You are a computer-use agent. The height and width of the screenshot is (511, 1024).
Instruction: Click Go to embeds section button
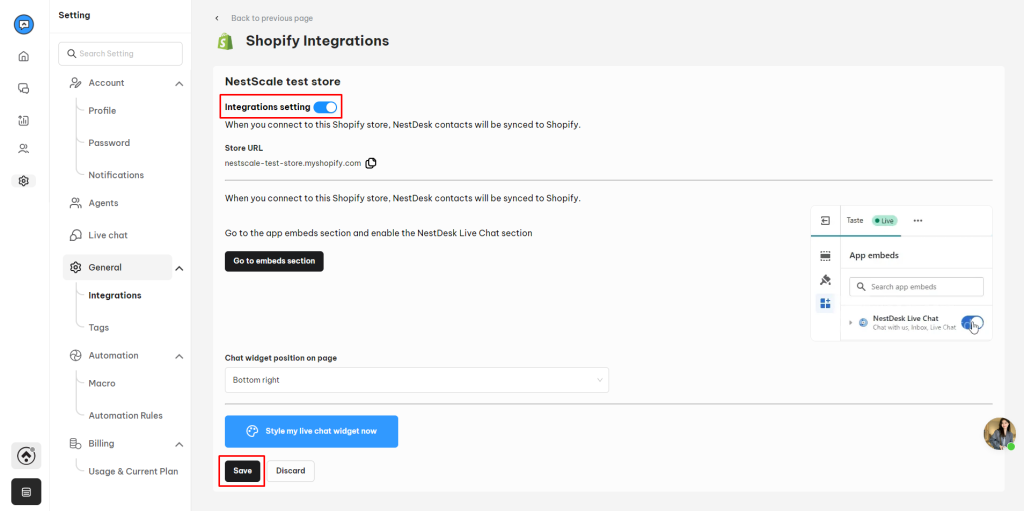pyautogui.click(x=274, y=261)
